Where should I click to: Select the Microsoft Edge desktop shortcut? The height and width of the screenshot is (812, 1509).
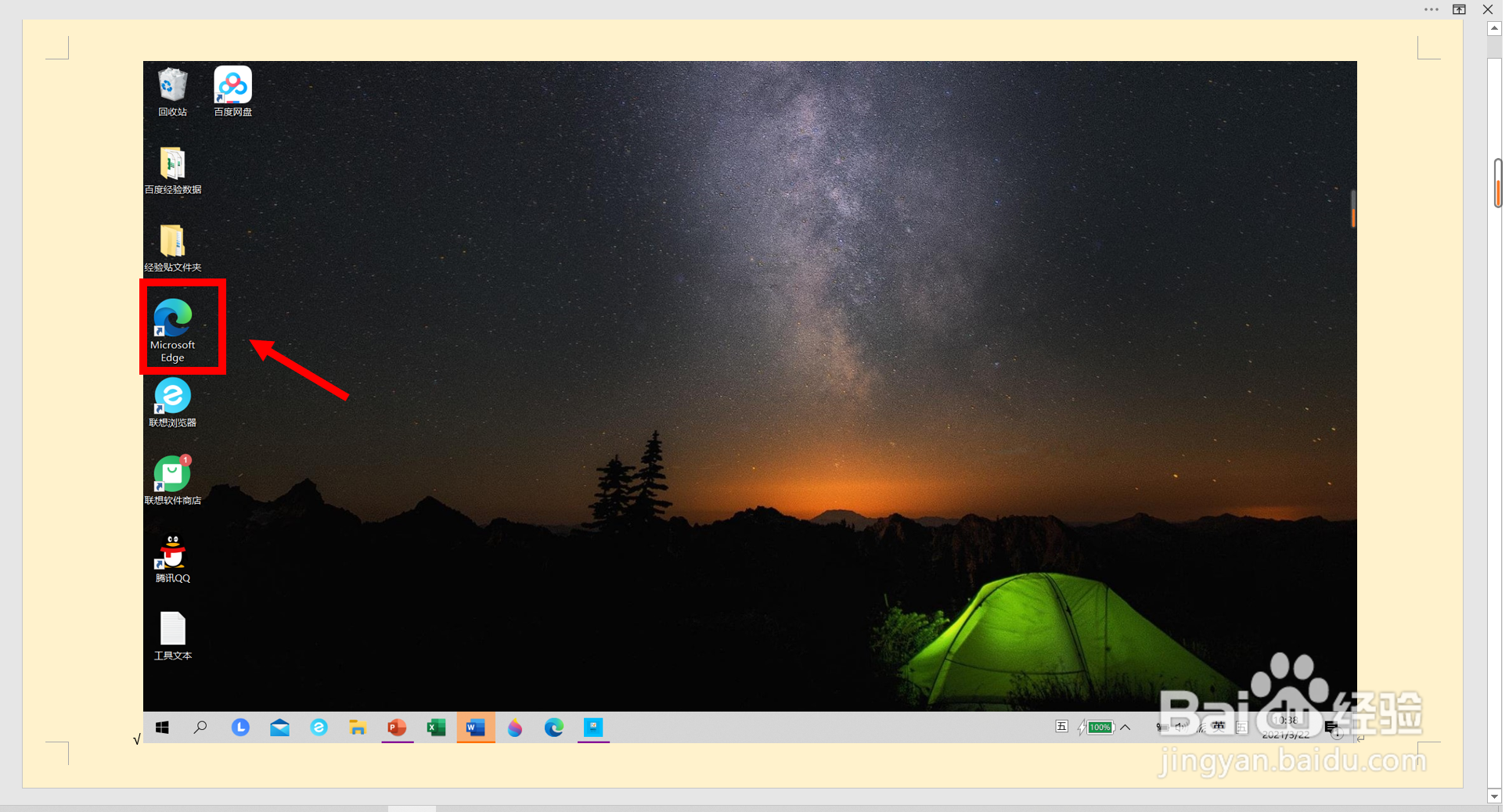coord(173,330)
